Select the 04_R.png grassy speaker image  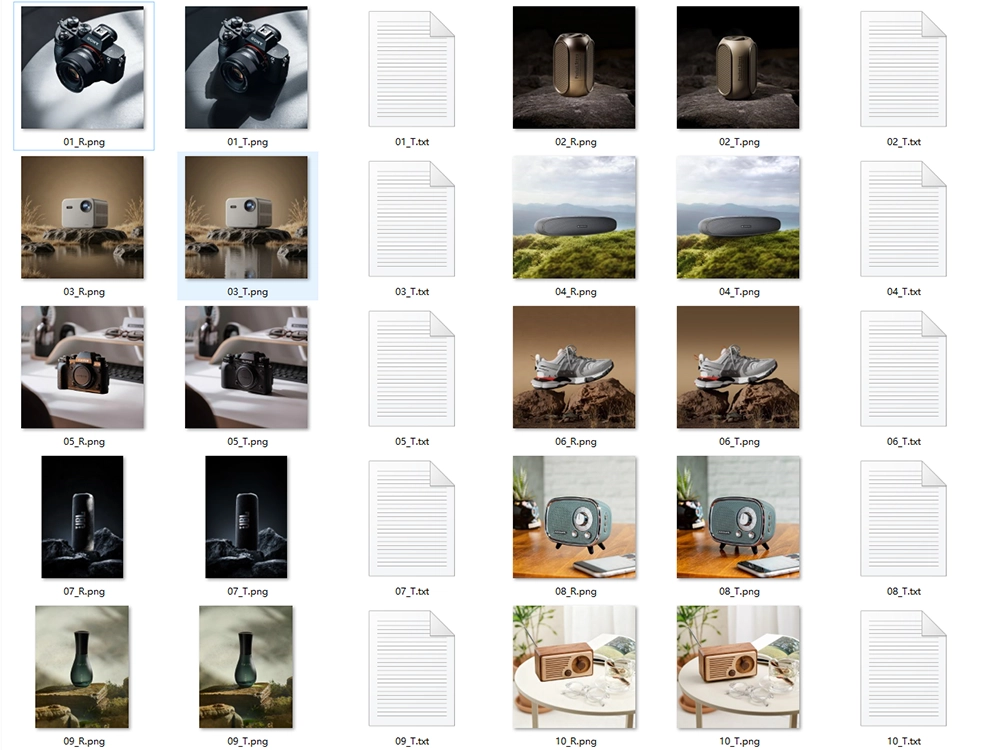tap(574, 217)
